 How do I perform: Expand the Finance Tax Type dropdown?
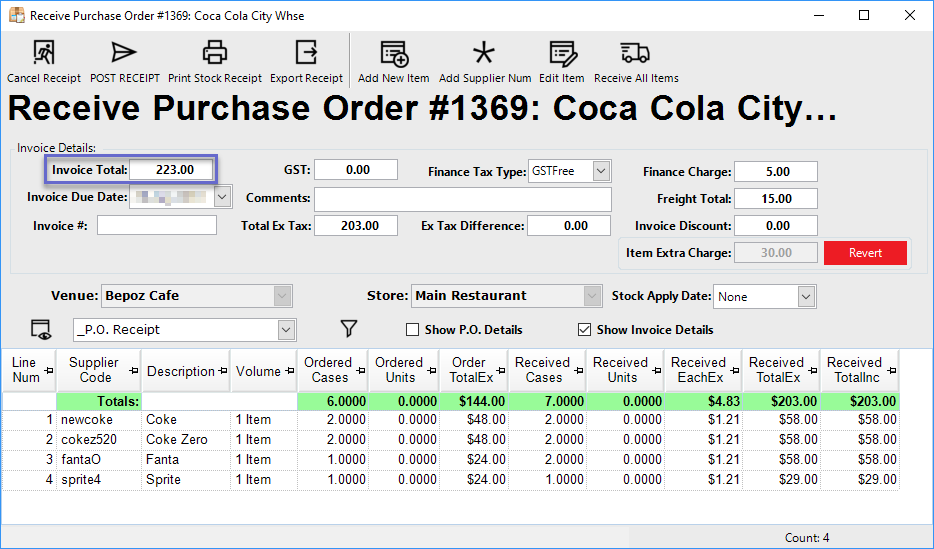(x=600, y=171)
